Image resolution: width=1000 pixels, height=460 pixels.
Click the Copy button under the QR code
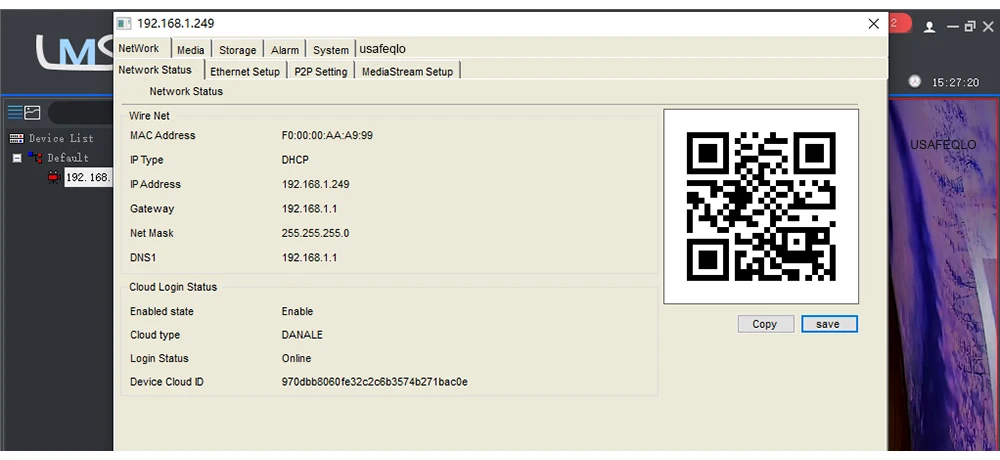(765, 324)
